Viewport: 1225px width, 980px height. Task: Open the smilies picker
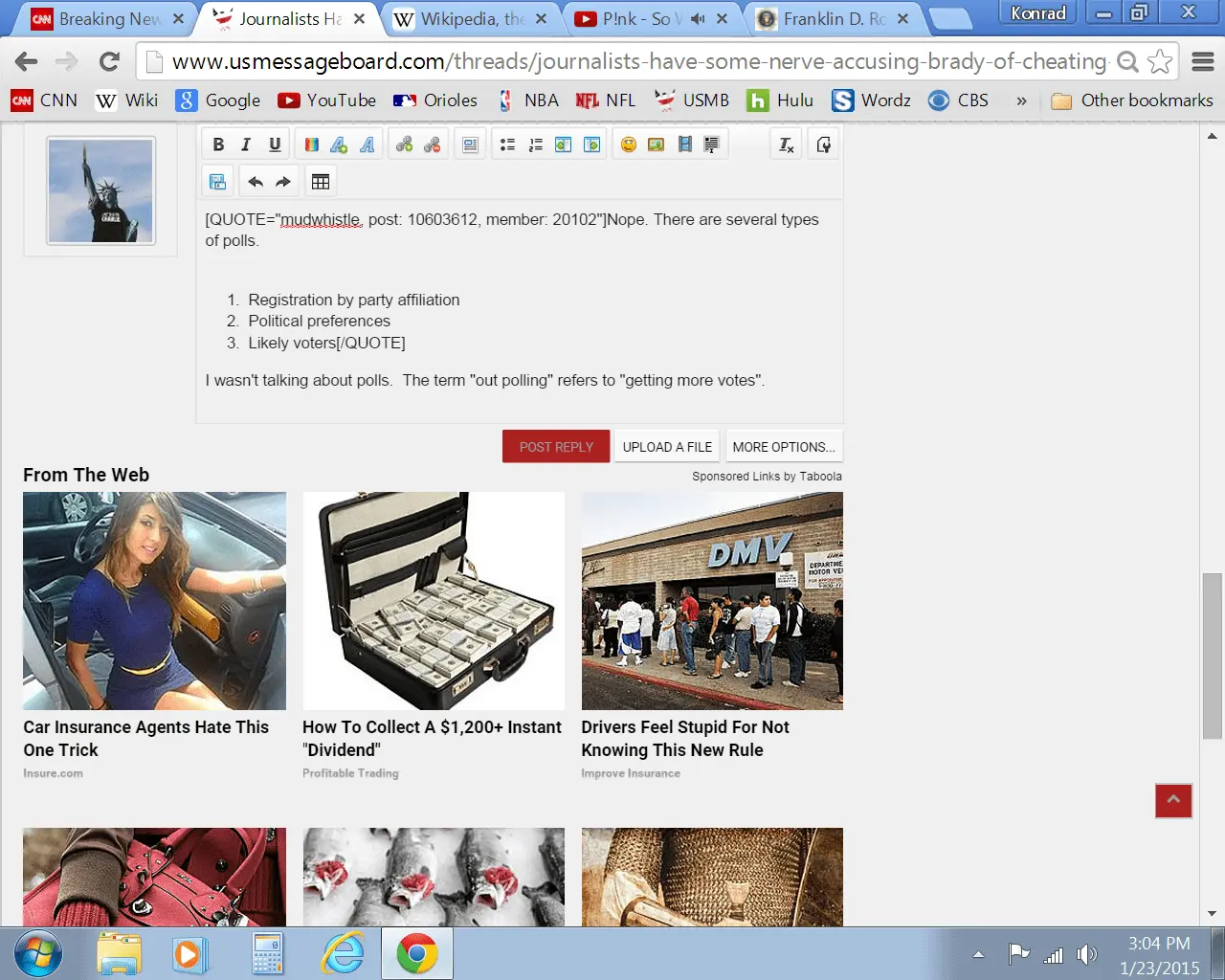coord(629,145)
